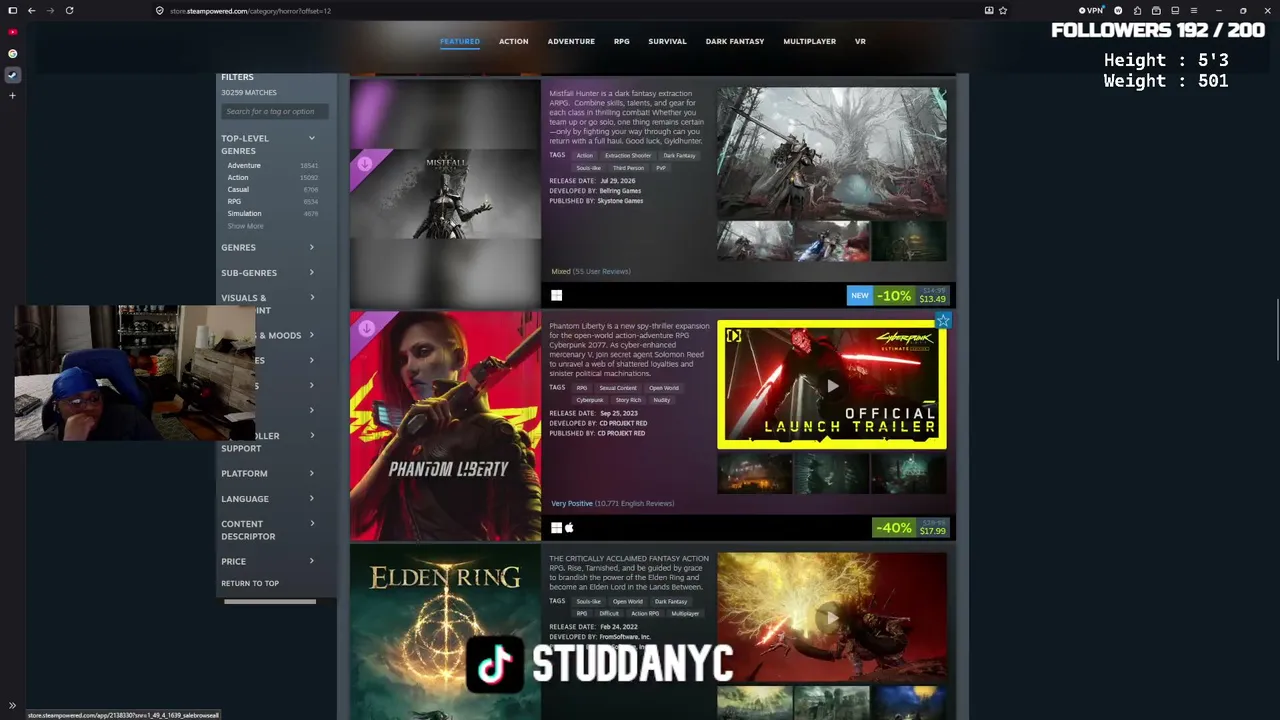Click Show More under top-level genres
This screenshot has height=720, width=1280.
click(x=245, y=226)
